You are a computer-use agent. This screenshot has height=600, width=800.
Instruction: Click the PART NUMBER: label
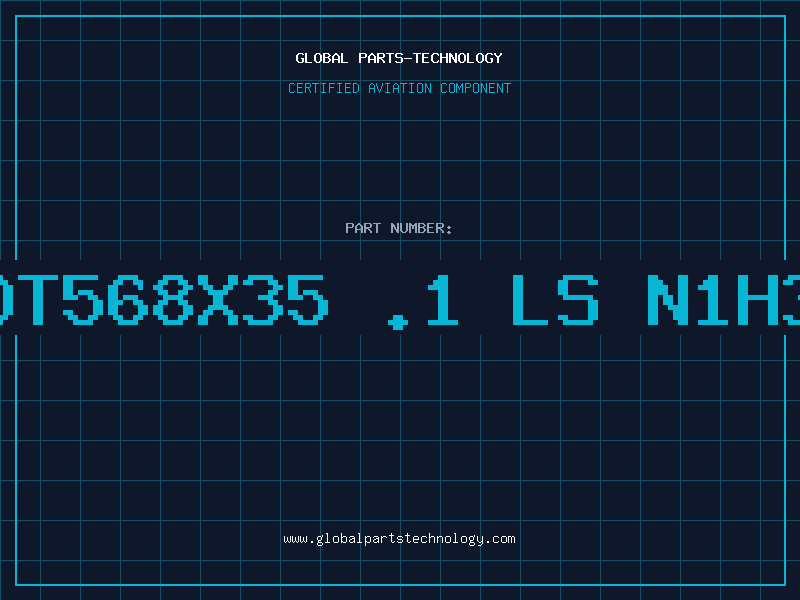click(x=399, y=228)
